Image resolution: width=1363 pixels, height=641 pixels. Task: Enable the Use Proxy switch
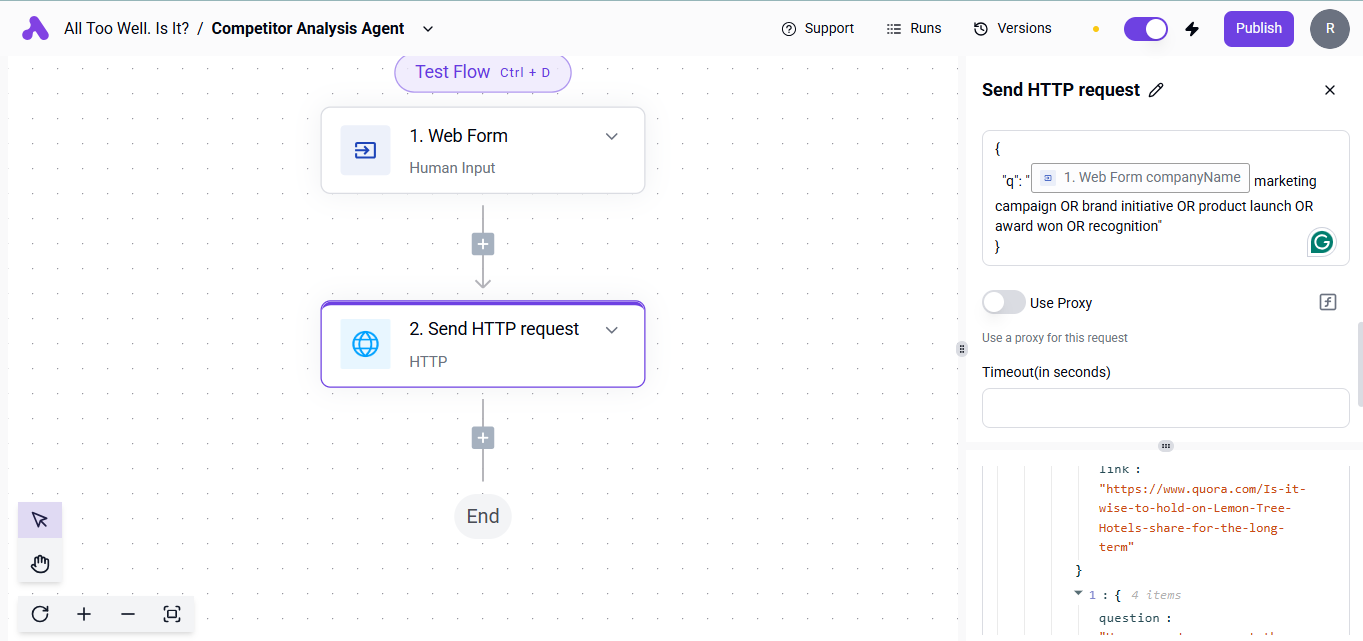click(x=1003, y=302)
